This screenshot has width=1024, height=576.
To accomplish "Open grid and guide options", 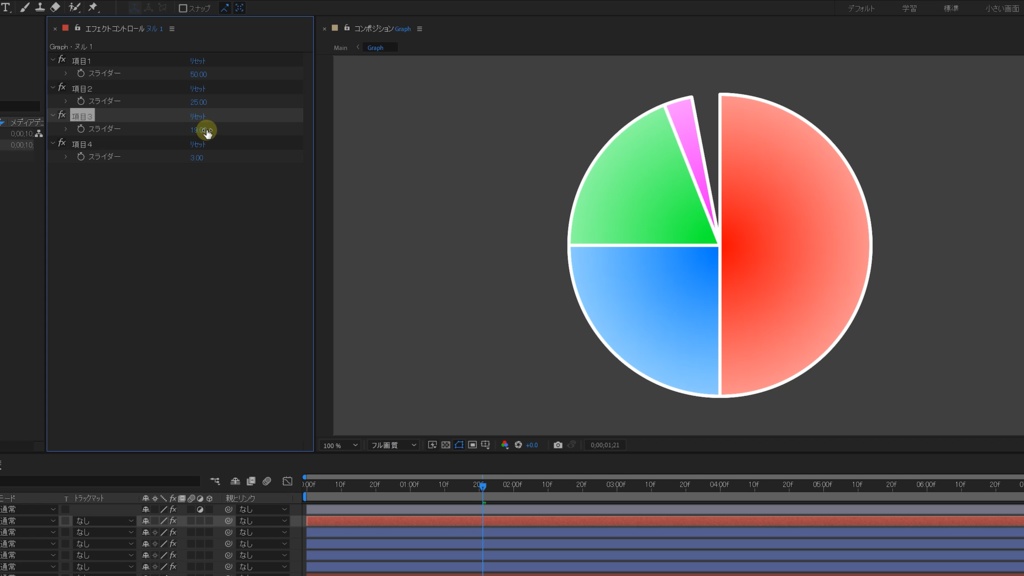I will pyautogui.click(x=485, y=445).
